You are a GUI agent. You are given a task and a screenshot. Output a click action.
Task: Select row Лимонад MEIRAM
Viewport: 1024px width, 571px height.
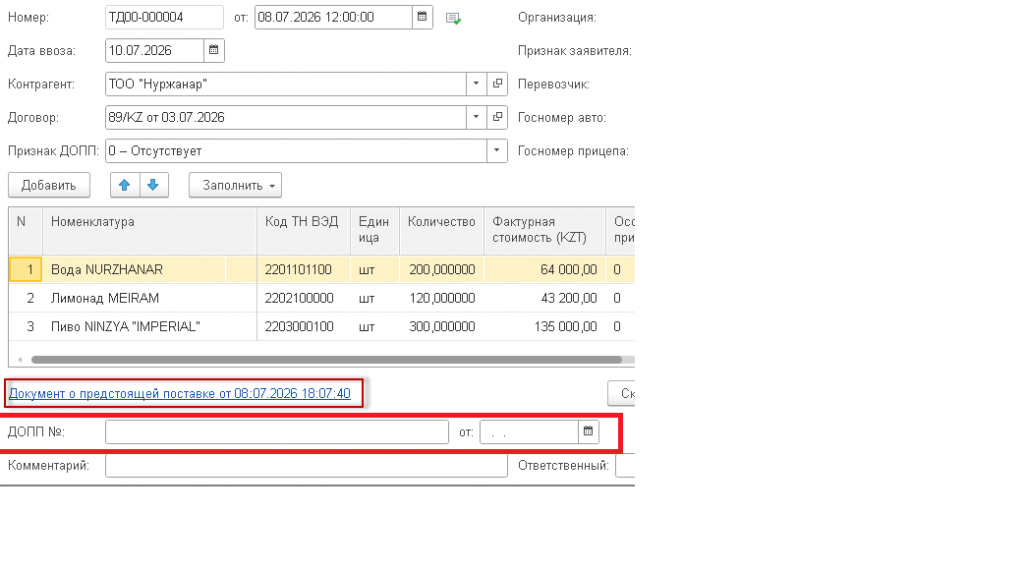(321, 298)
